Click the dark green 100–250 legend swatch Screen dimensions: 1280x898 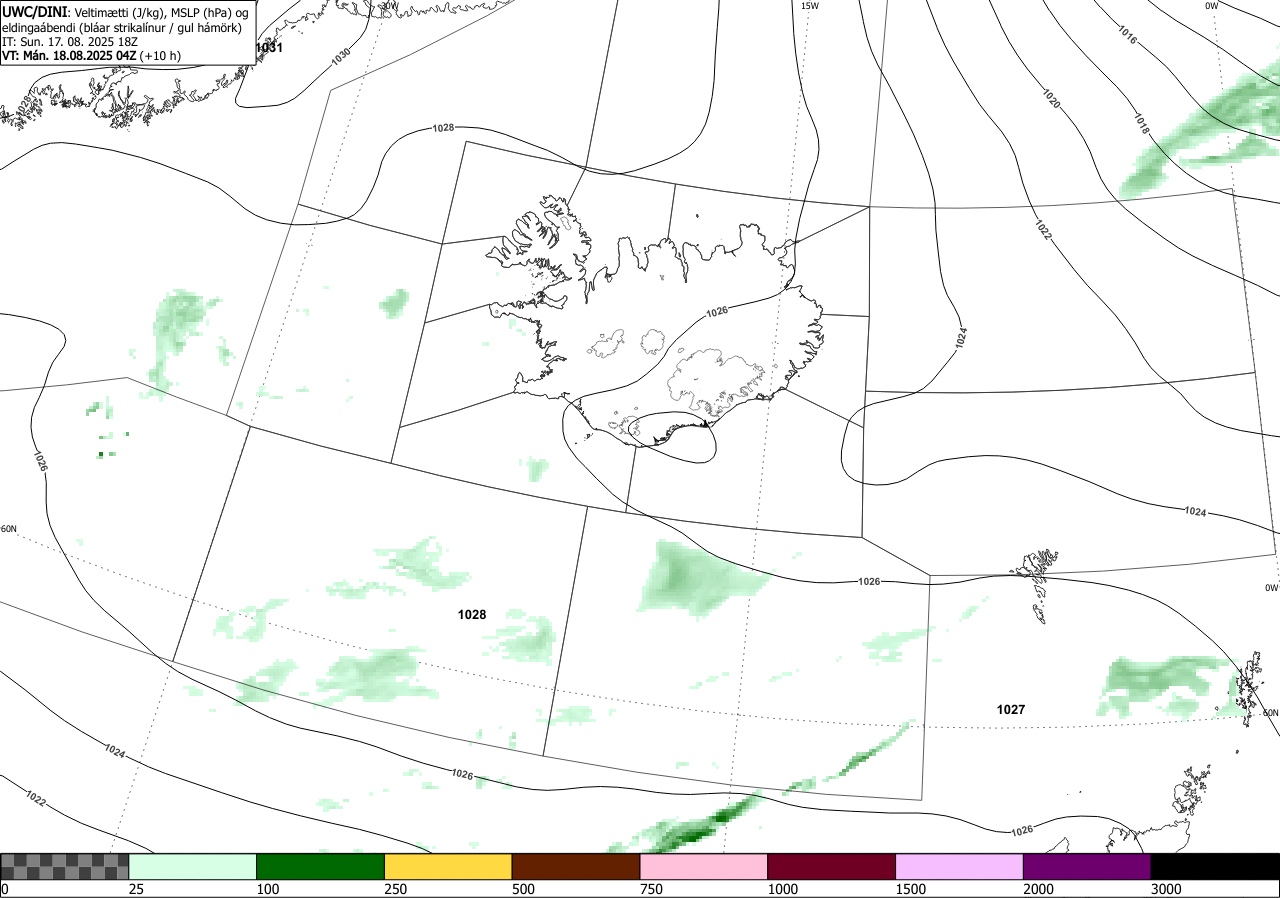click(321, 866)
